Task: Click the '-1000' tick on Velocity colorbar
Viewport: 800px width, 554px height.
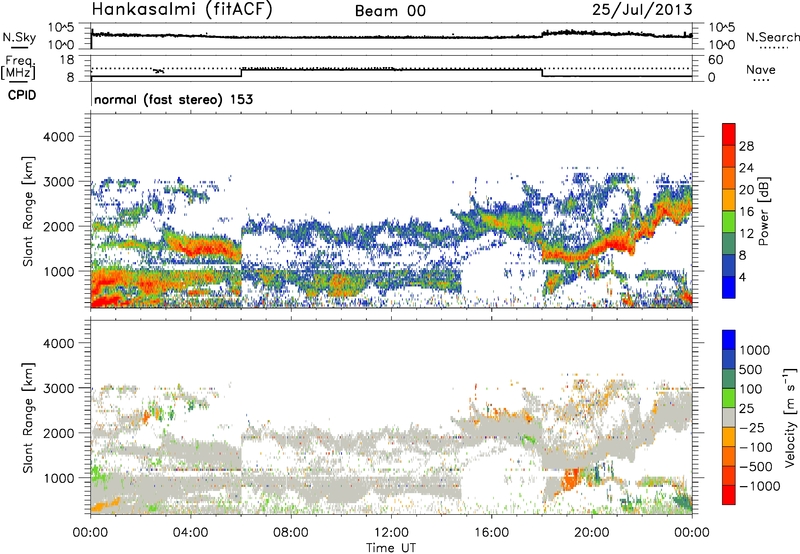Action: point(759,486)
